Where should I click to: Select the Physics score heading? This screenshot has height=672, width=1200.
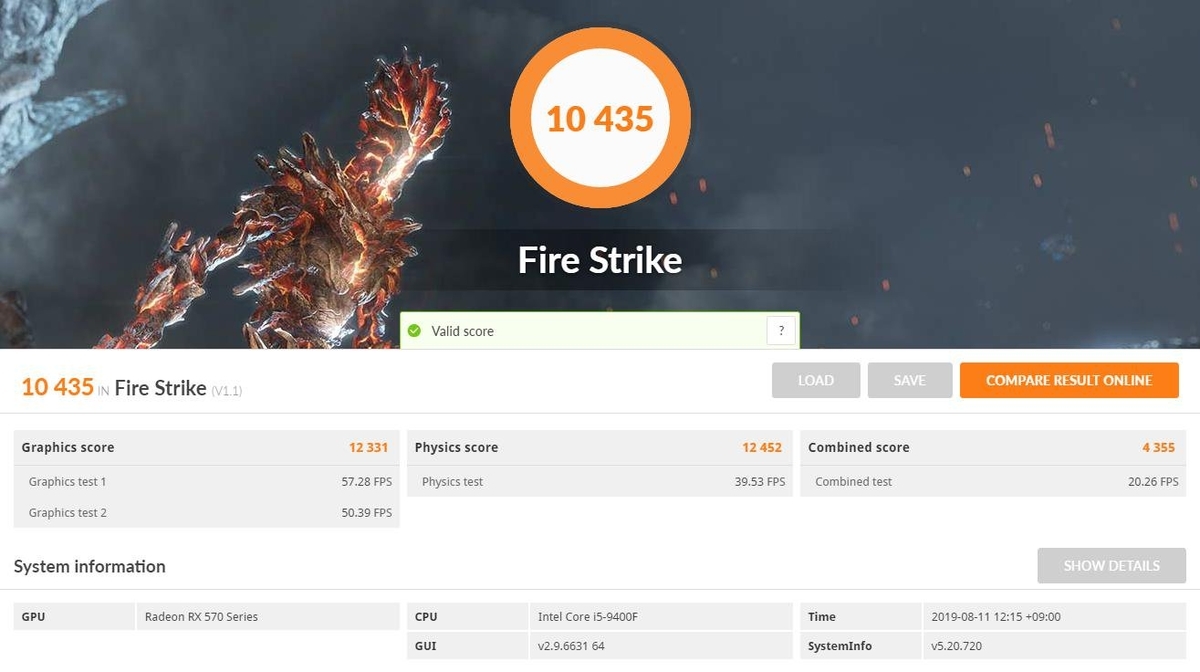456,447
